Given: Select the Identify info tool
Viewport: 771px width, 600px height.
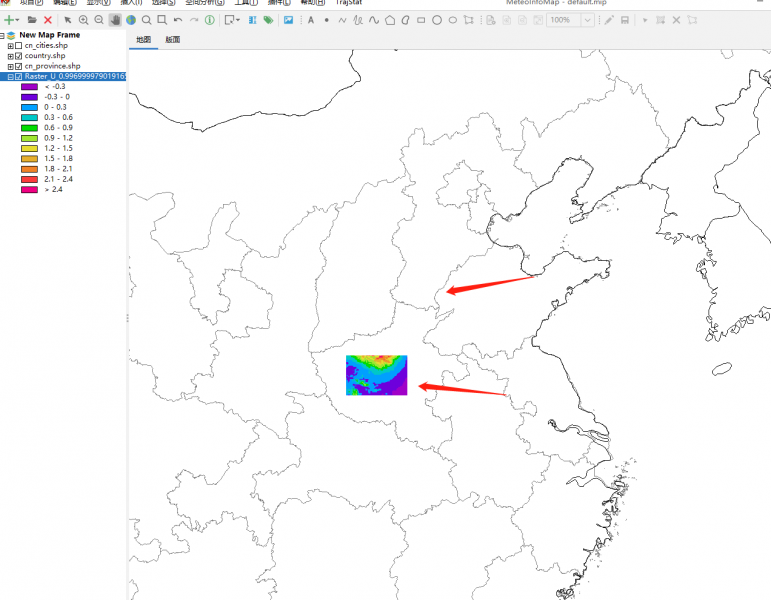Looking at the screenshot, I should 210,20.
